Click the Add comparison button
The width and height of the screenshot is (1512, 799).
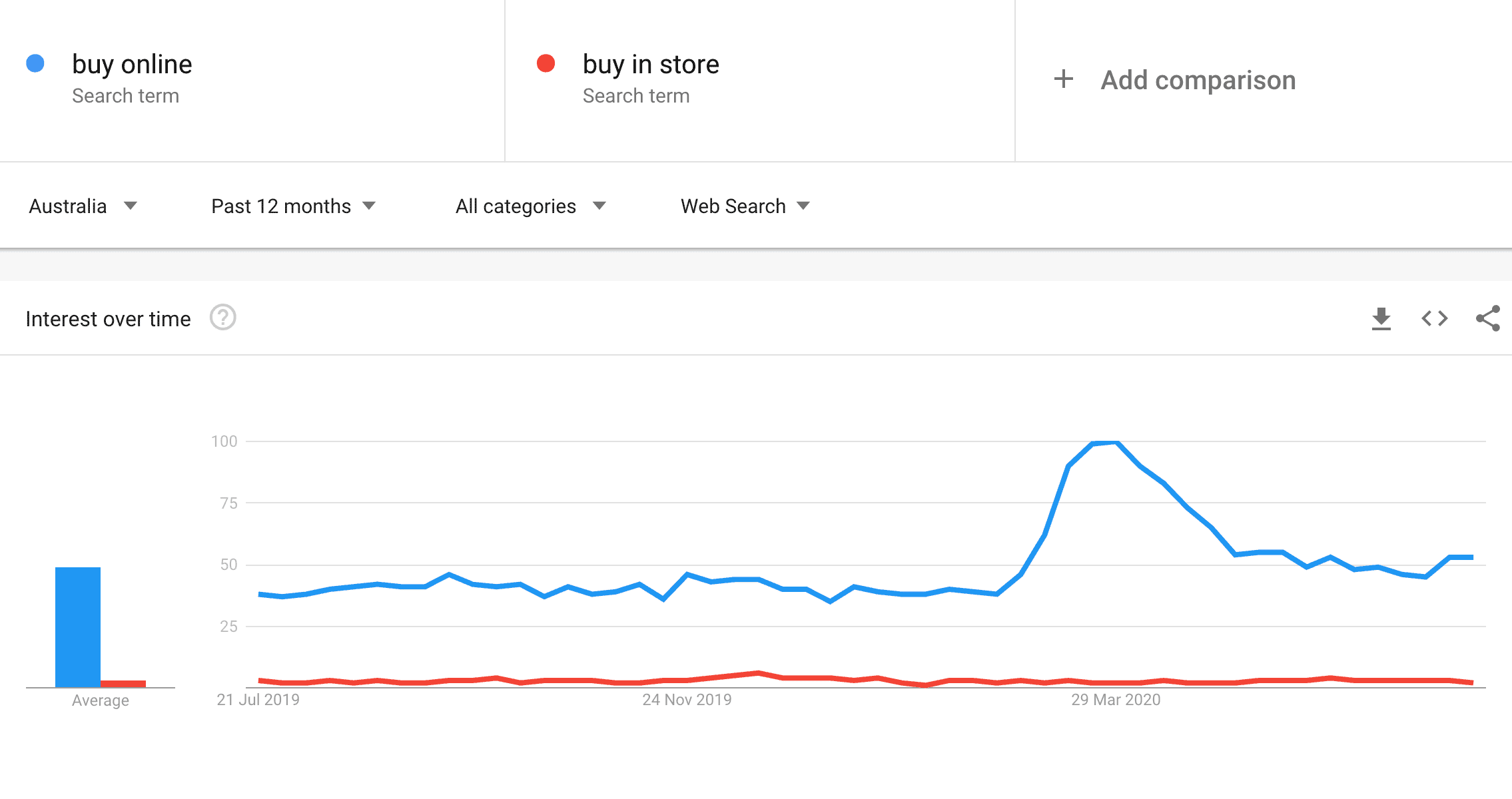(1198, 81)
